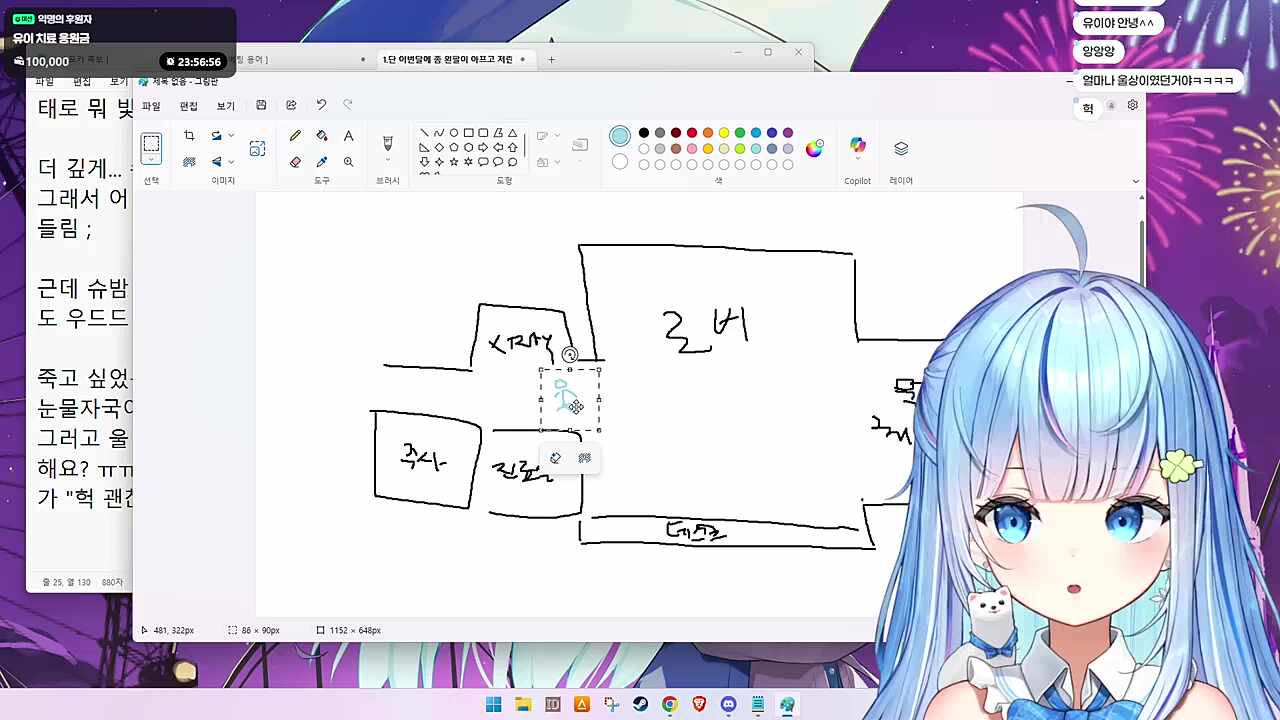Pick the yellow color swatch
Screen dimensions: 1280x720
pos(724,133)
